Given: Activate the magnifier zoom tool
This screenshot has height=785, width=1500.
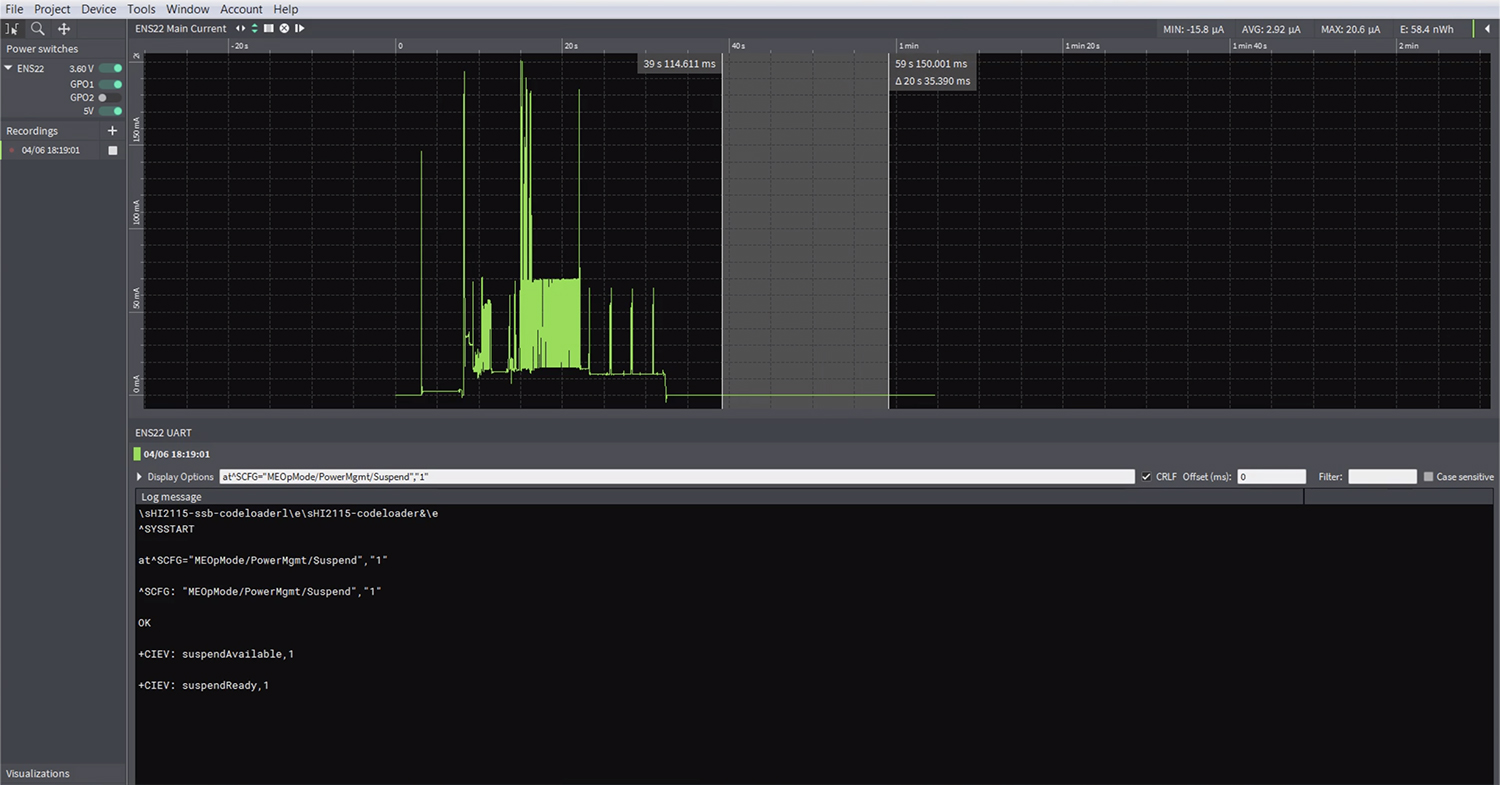Looking at the screenshot, I should (37, 29).
